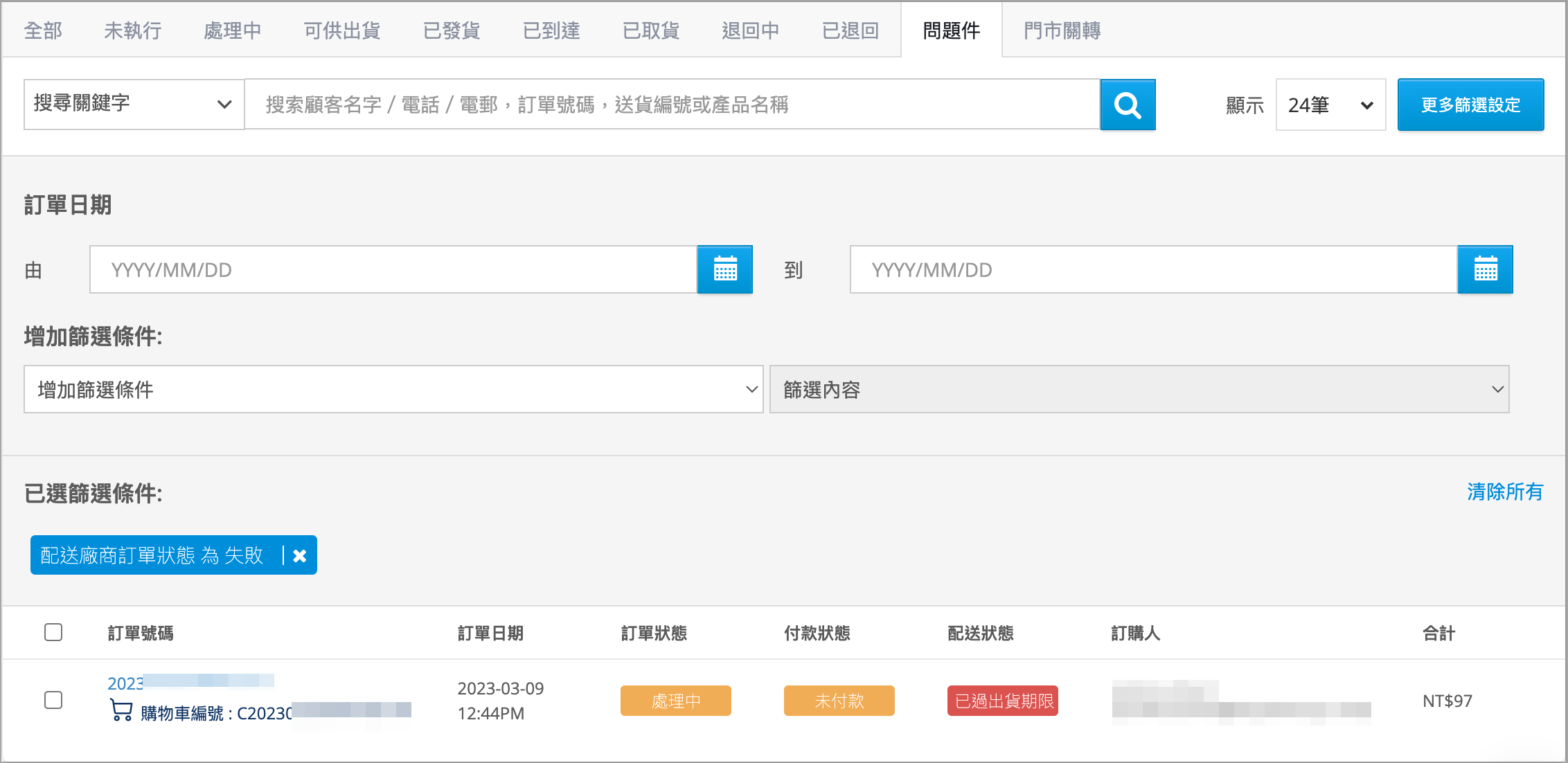The height and width of the screenshot is (763, 1568).
Task: Click the 購物車編號 cart number text
Action: coord(276,712)
